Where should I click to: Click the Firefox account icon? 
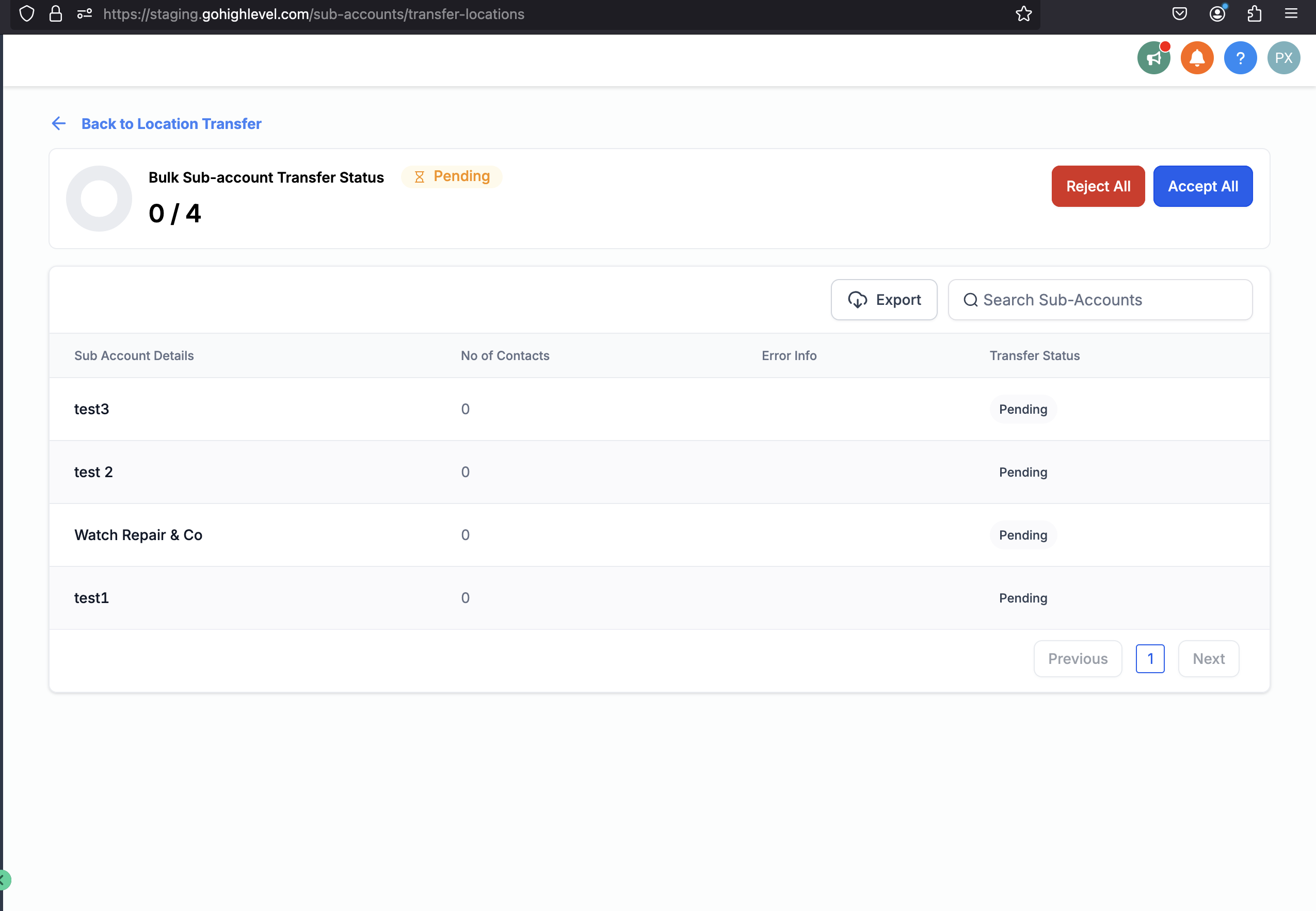click(1217, 14)
